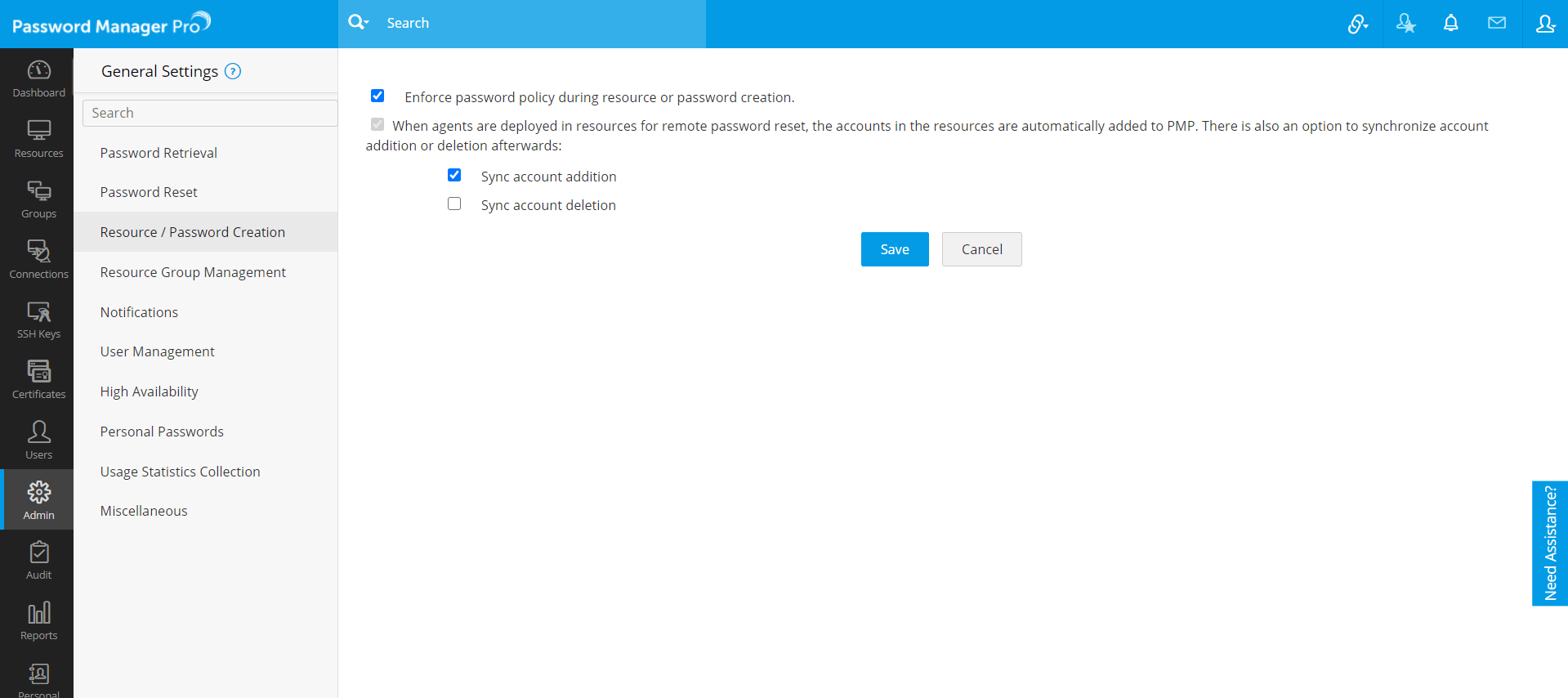Open the SSH Keys section
This screenshot has width=1568, height=698.
[38, 320]
